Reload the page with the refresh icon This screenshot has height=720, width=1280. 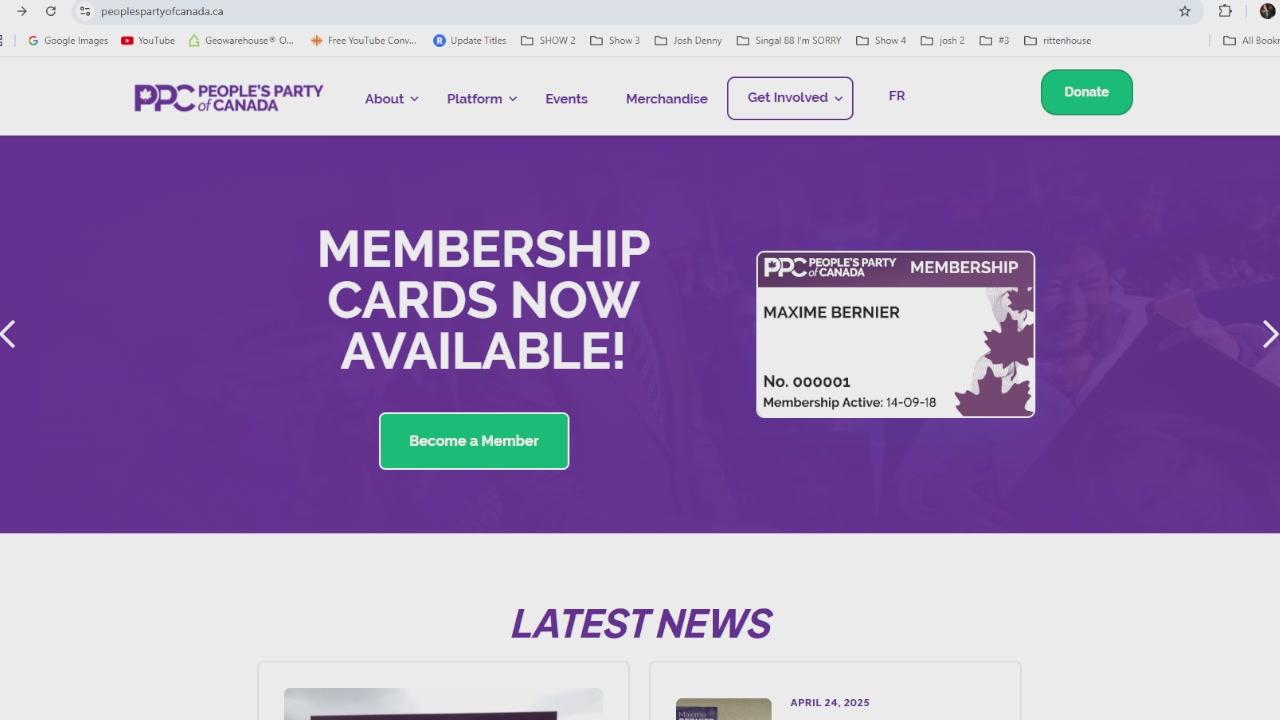51,11
